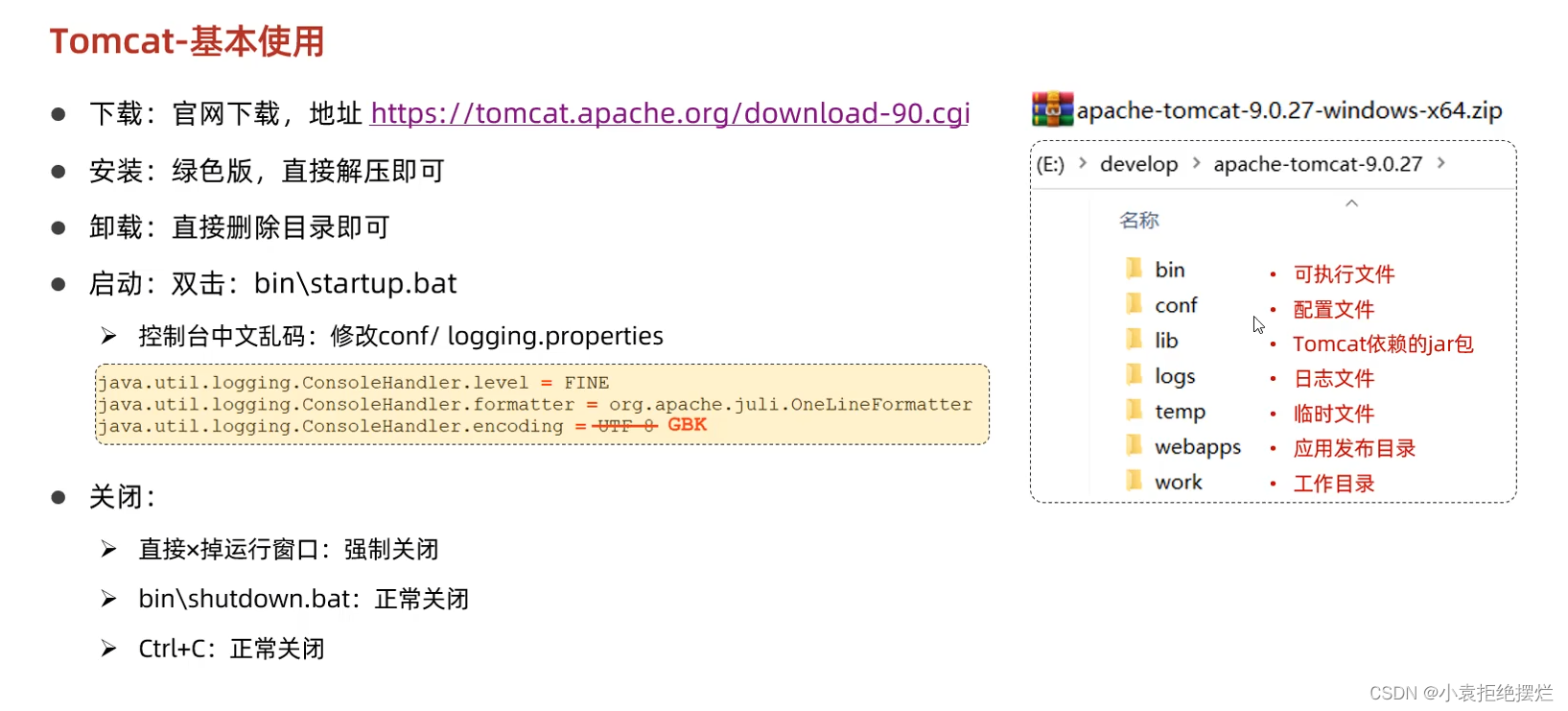Image resolution: width=1568 pixels, height=711 pixels.
Task: Select the logs folder name
Action: click(x=1175, y=376)
